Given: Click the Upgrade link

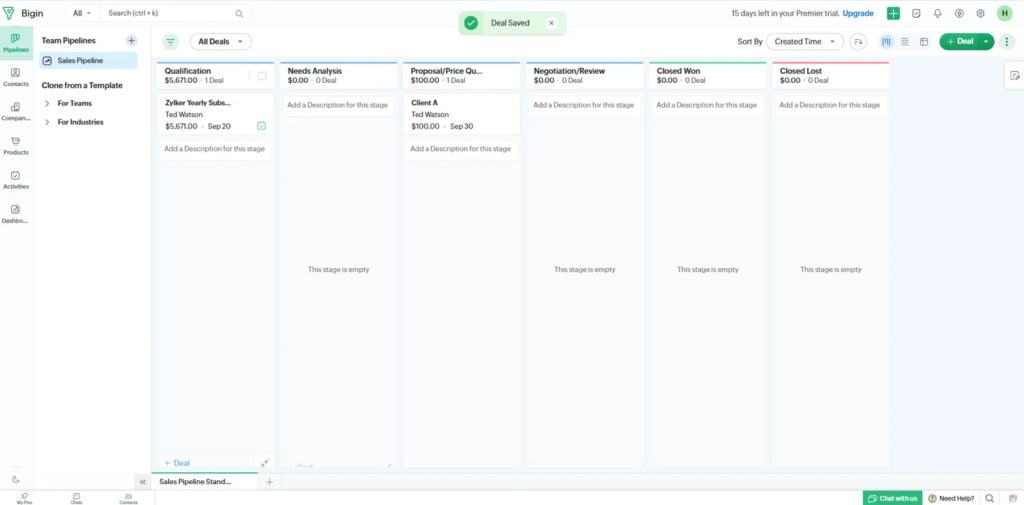Looking at the screenshot, I should click(x=857, y=13).
